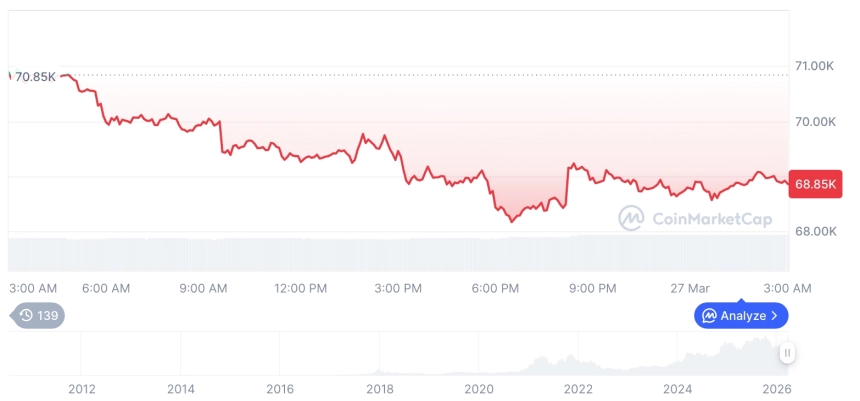
Task: Select 2022 on the year navigator
Action: click(577, 389)
